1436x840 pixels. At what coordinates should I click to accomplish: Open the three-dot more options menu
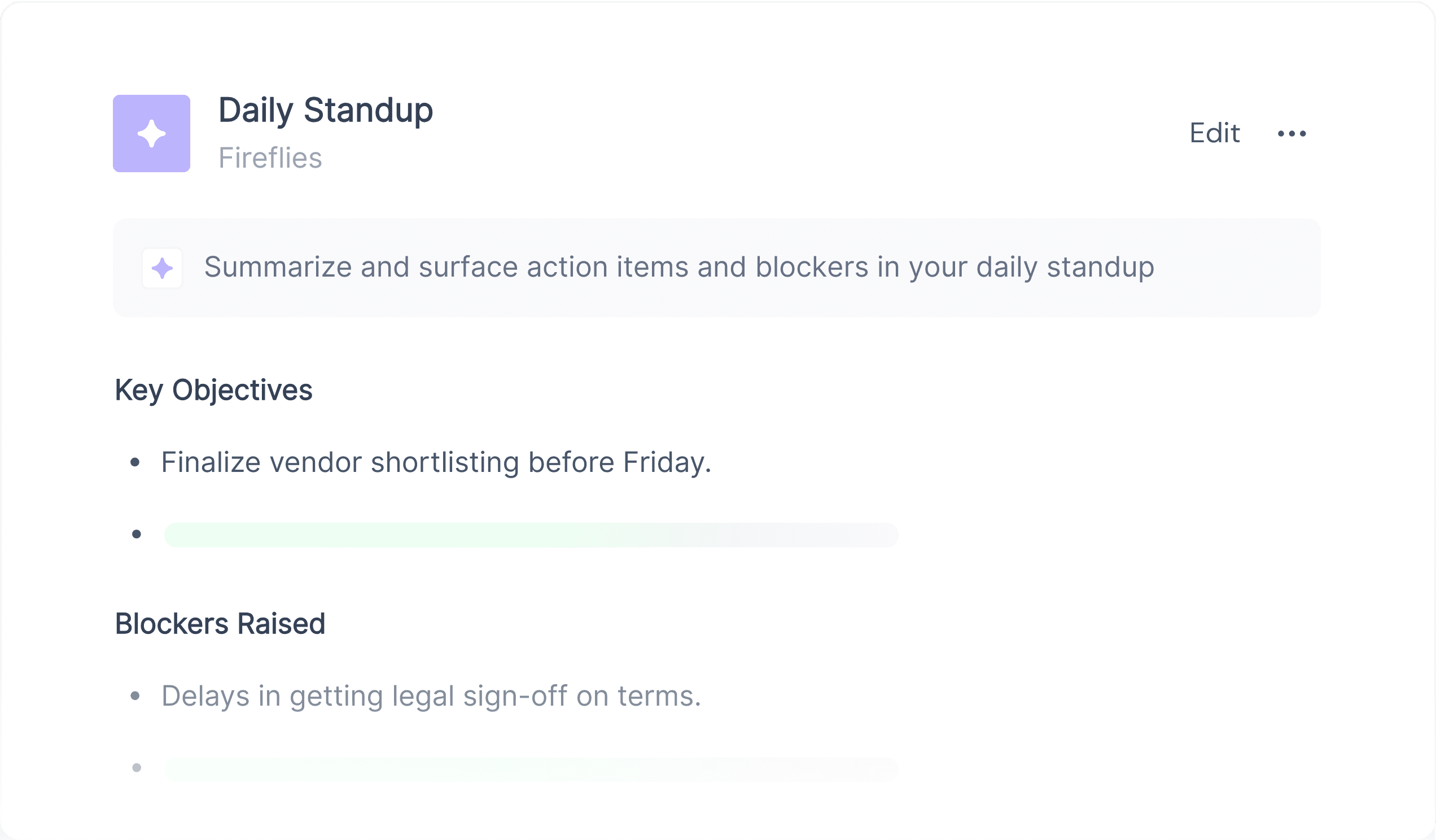[x=1292, y=134]
